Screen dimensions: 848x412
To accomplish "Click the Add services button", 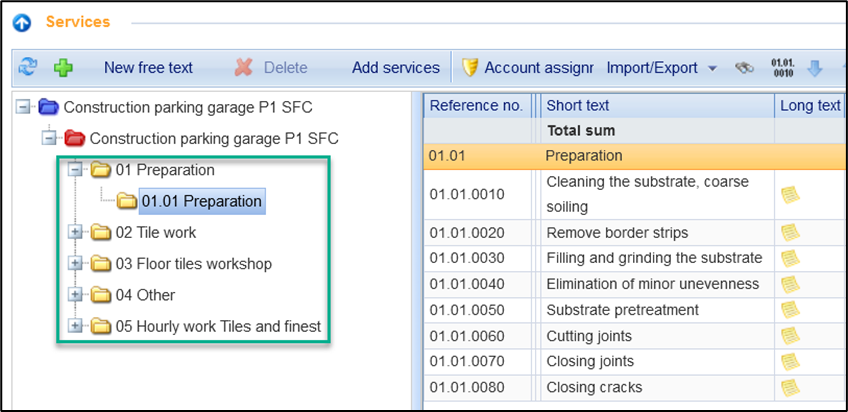I will 395,68.
